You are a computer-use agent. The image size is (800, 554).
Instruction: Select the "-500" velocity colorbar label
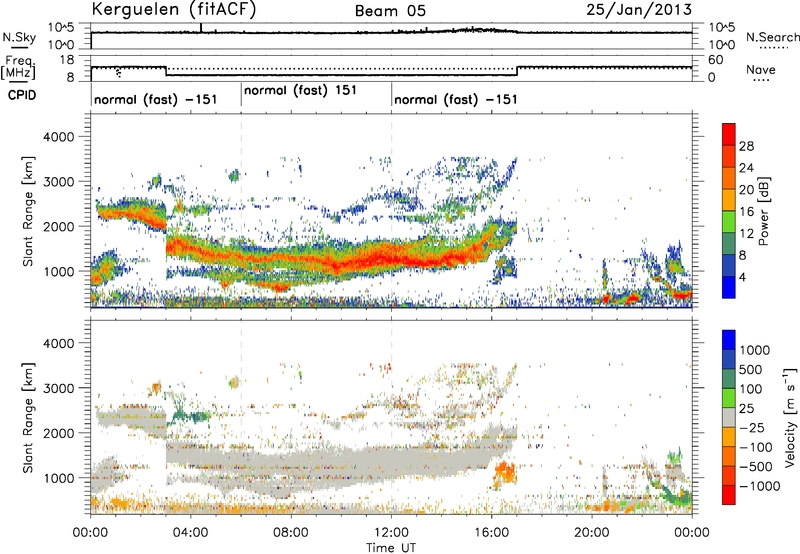(x=756, y=466)
